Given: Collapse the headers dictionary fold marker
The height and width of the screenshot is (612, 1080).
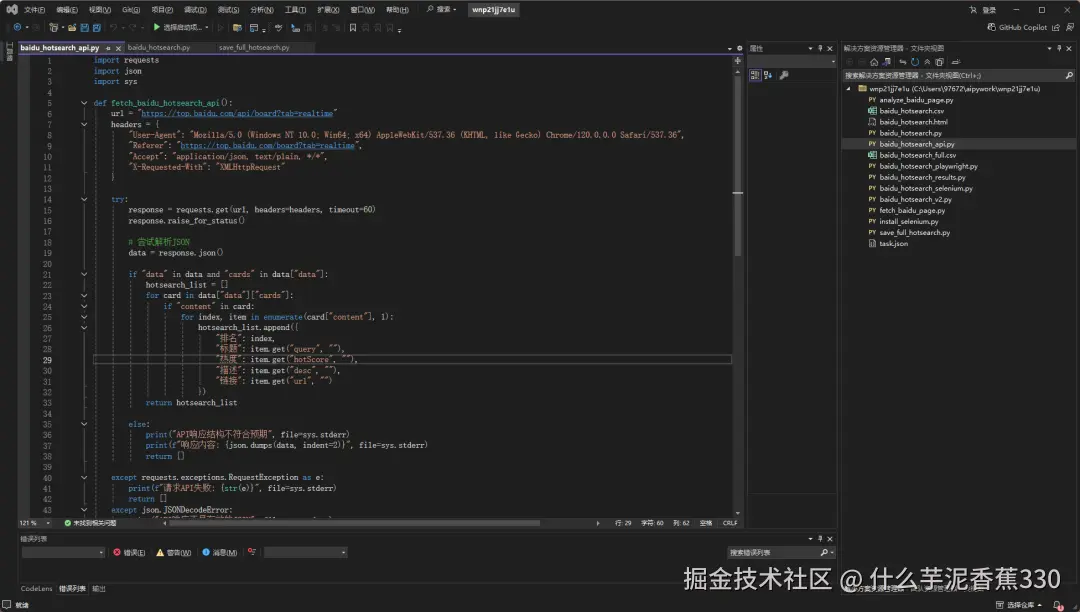Looking at the screenshot, I should (x=84, y=124).
